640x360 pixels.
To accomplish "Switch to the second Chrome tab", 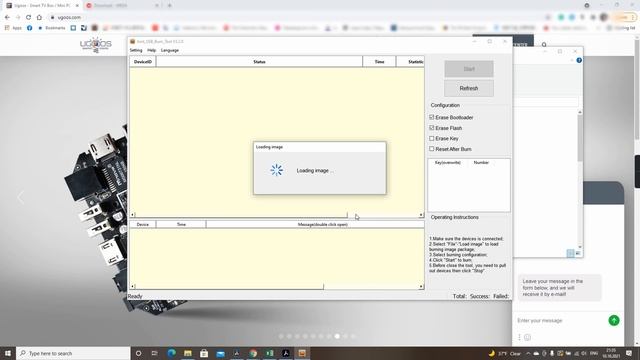I will coord(122,6).
